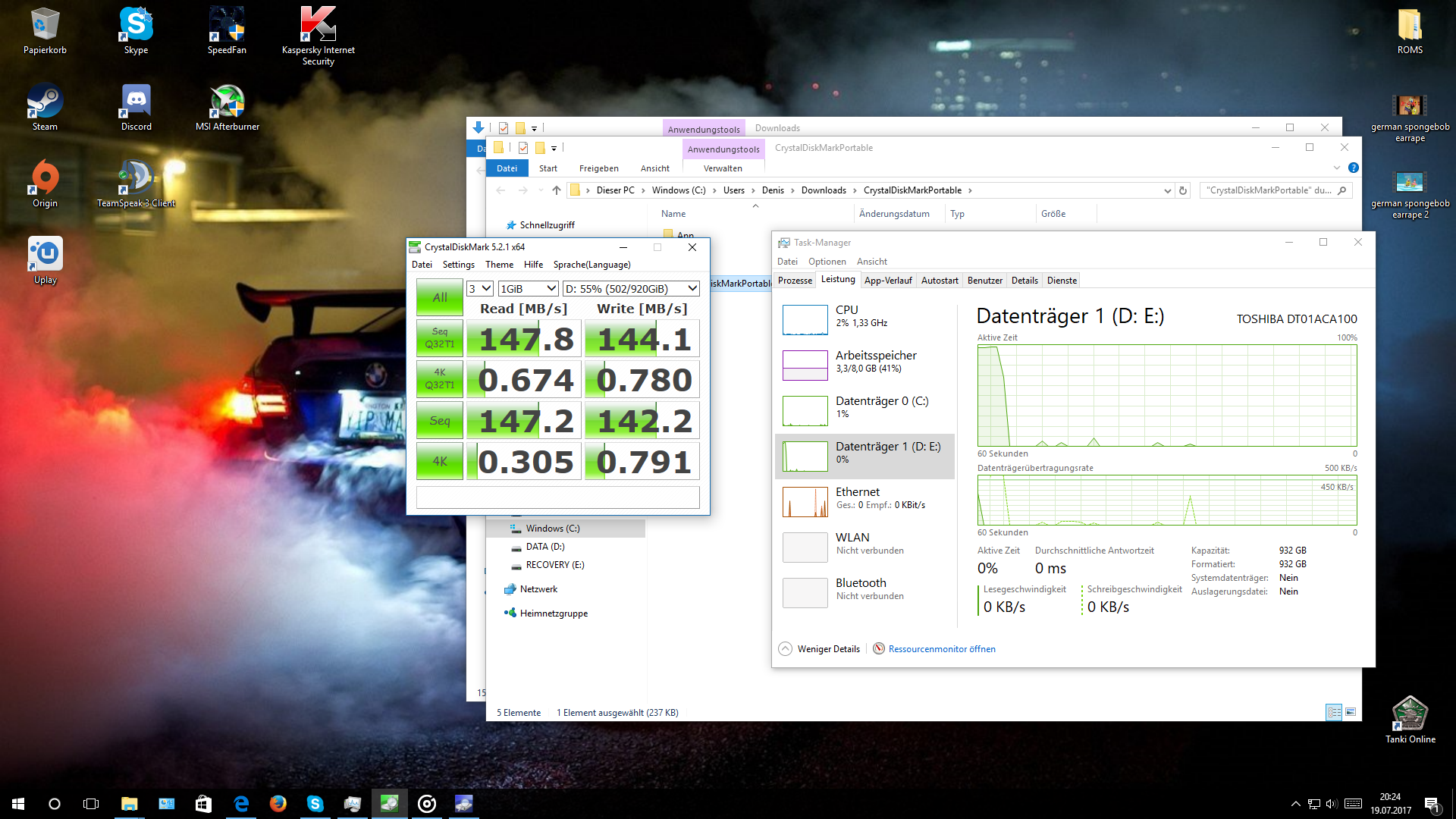Image resolution: width=1456 pixels, height=819 pixels.
Task: Click the Explorer refresh icon
Action: (x=1183, y=190)
